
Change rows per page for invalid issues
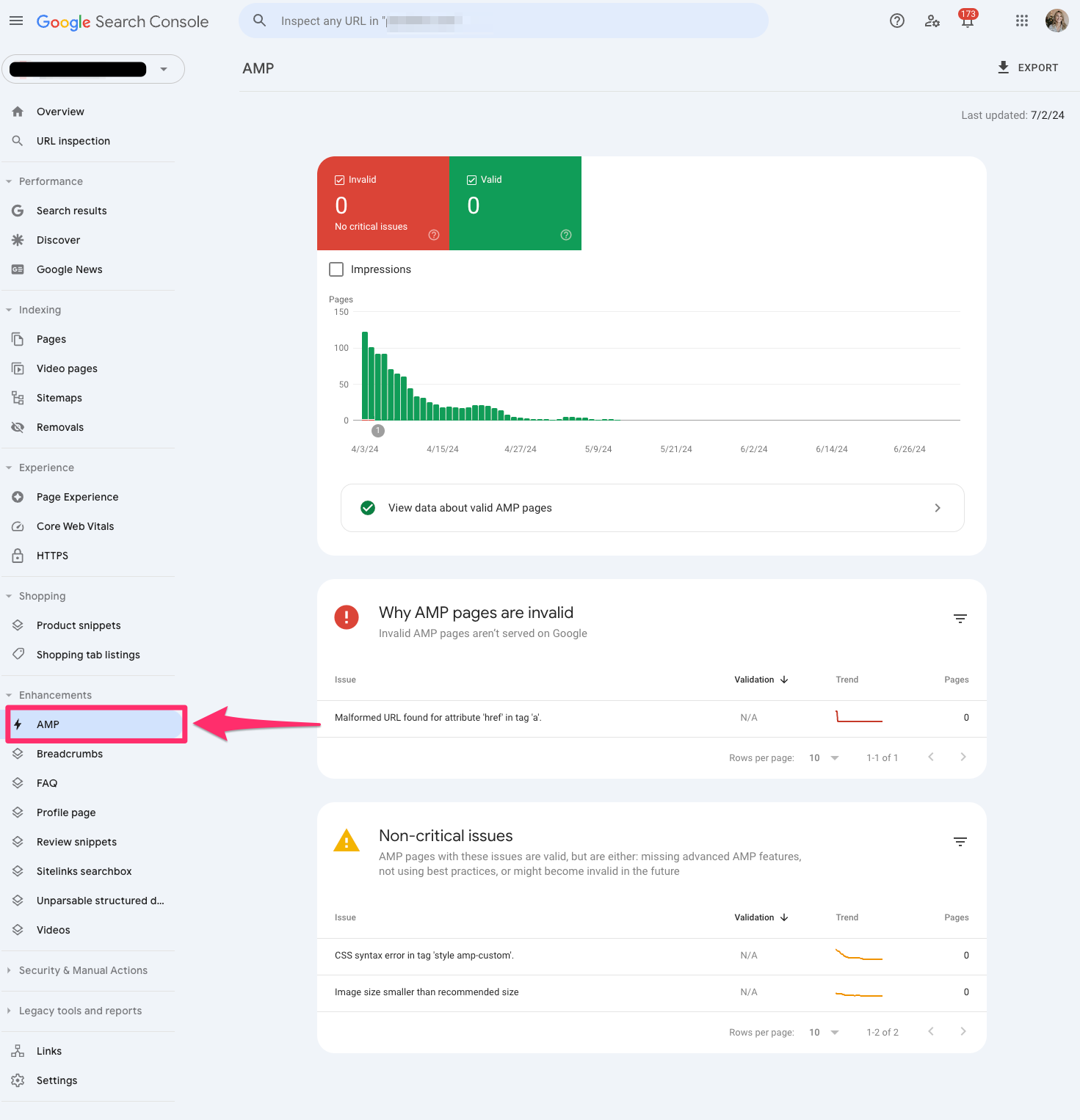tap(824, 758)
